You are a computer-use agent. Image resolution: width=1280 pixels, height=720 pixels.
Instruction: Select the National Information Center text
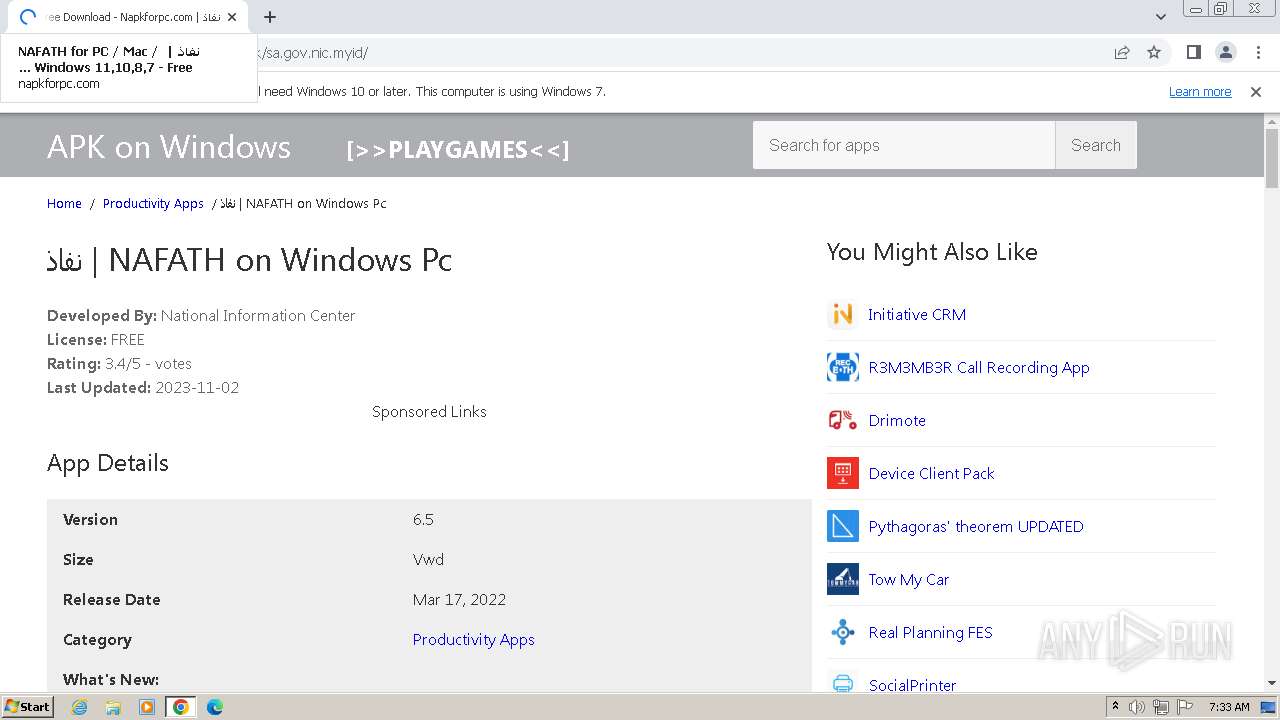[258, 315]
